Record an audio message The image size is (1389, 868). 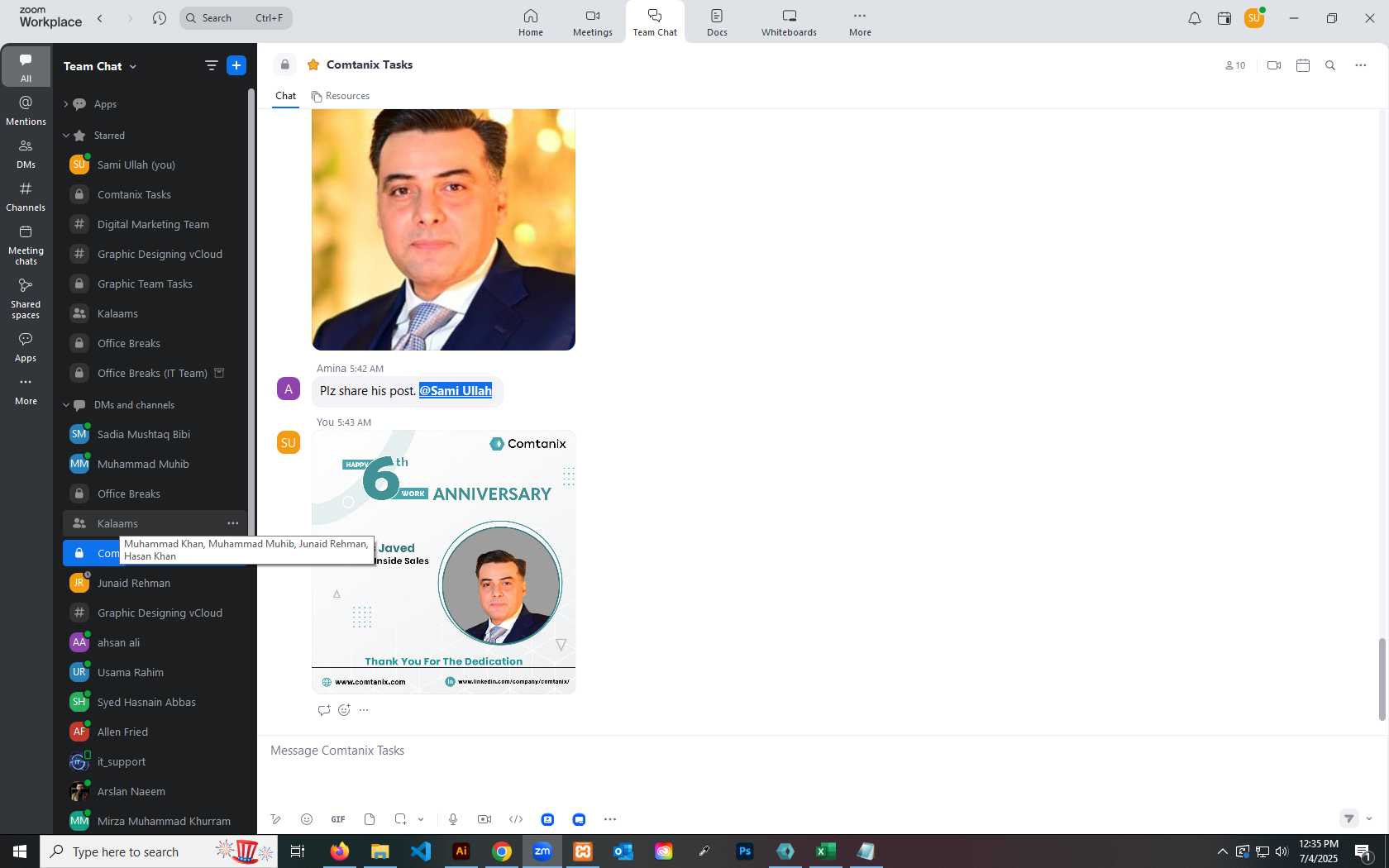click(x=453, y=819)
